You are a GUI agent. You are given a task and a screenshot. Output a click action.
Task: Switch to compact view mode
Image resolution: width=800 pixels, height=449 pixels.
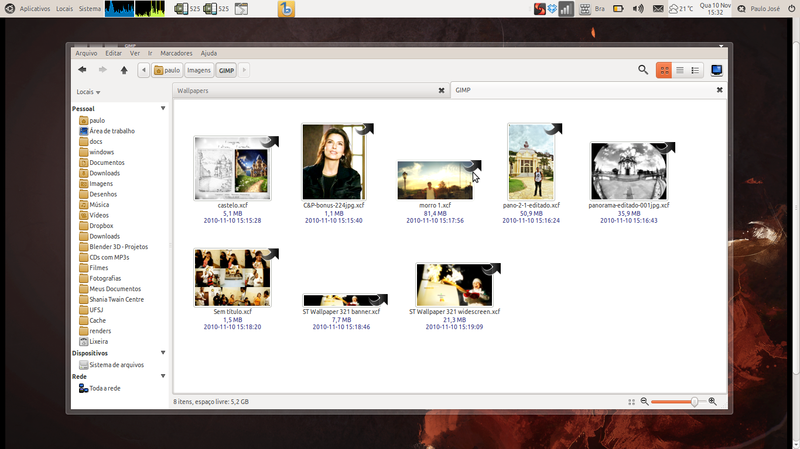(x=695, y=70)
